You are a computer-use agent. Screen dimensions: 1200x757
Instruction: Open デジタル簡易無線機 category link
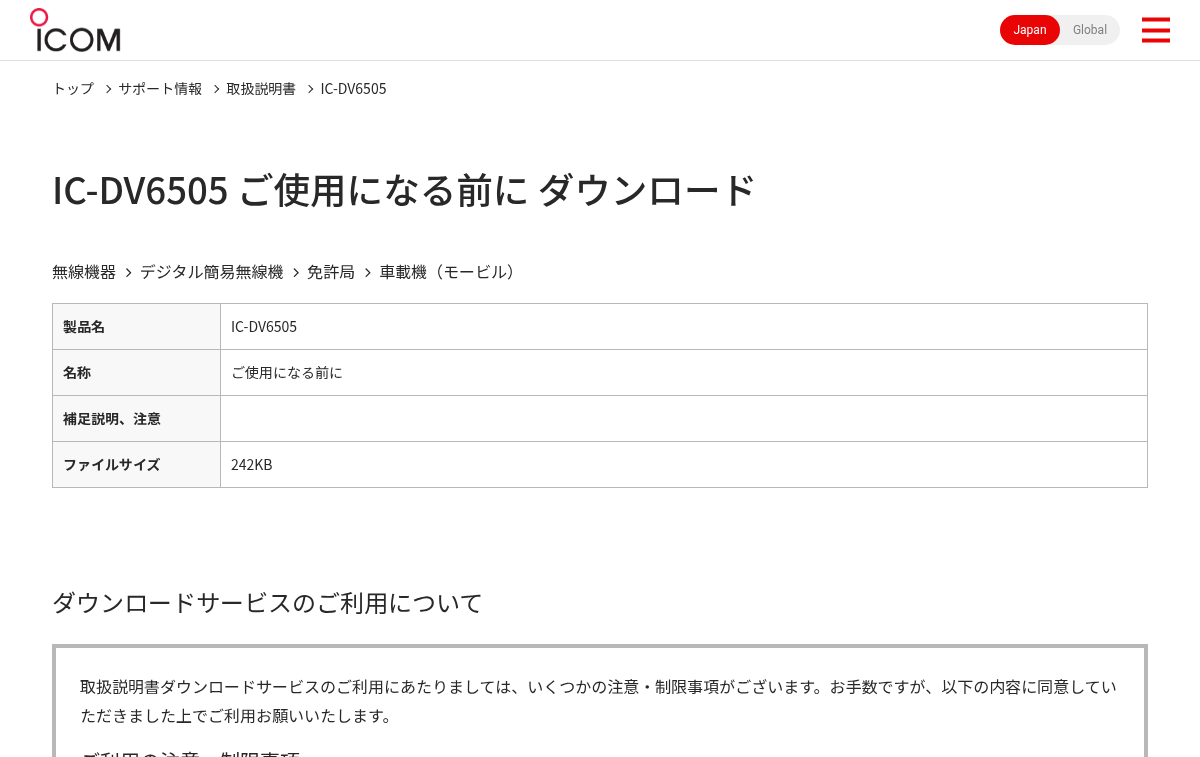point(211,272)
